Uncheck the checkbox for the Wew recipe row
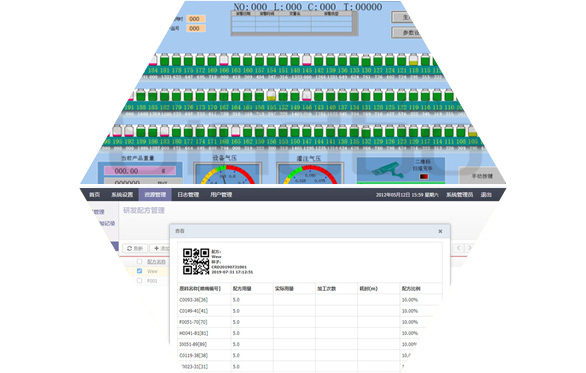 click(x=140, y=271)
